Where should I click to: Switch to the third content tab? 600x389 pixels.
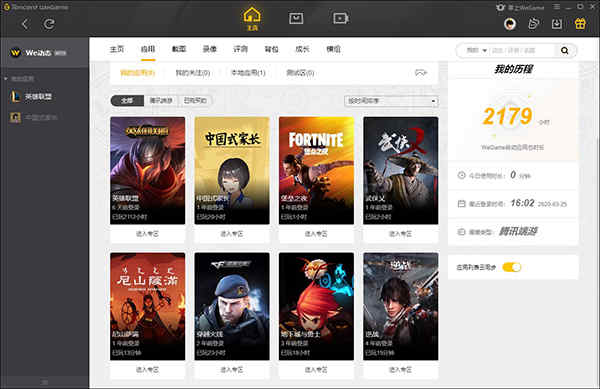[x=179, y=49]
